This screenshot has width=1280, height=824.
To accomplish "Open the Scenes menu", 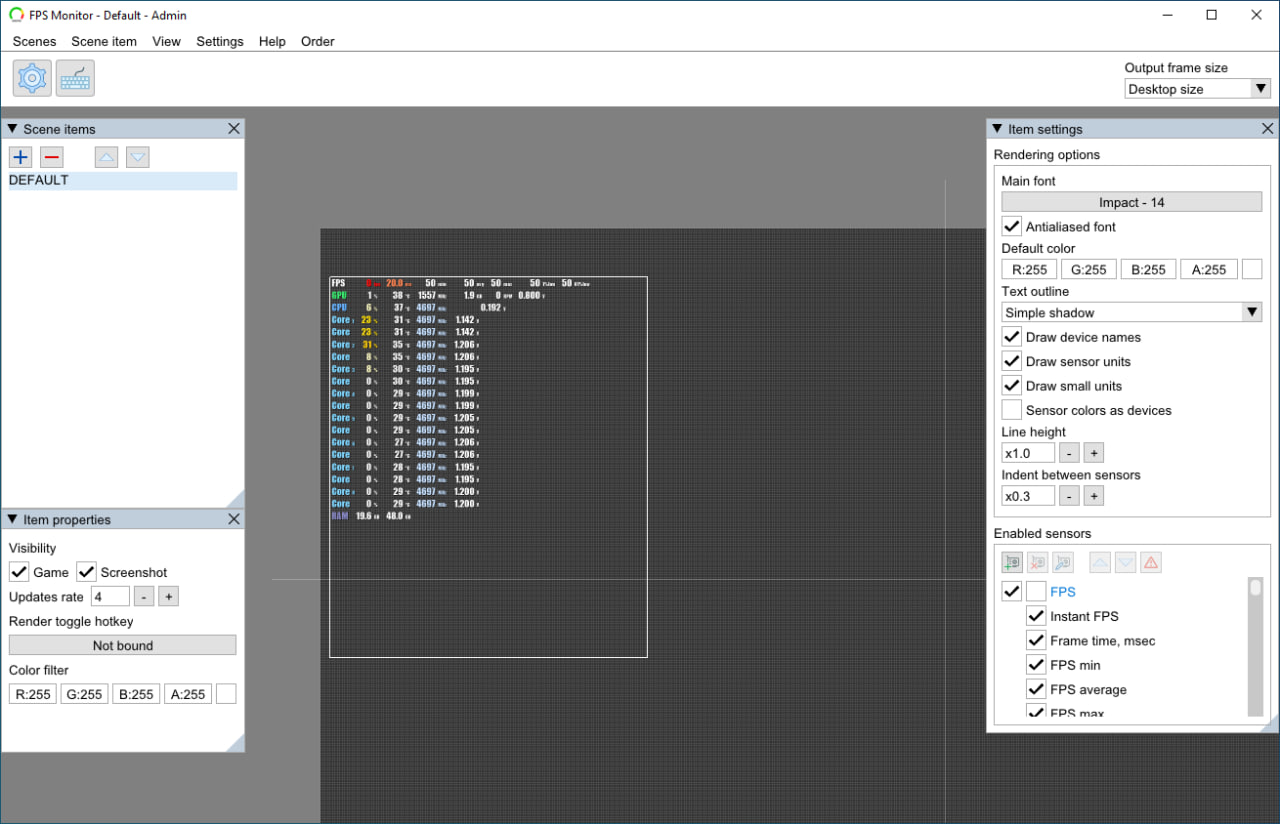I will click(x=34, y=41).
